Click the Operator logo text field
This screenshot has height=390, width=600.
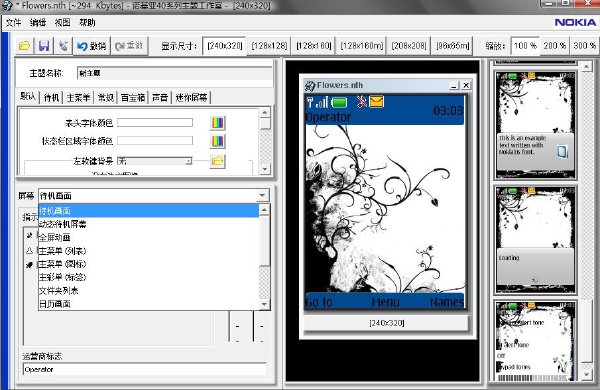click(145, 369)
